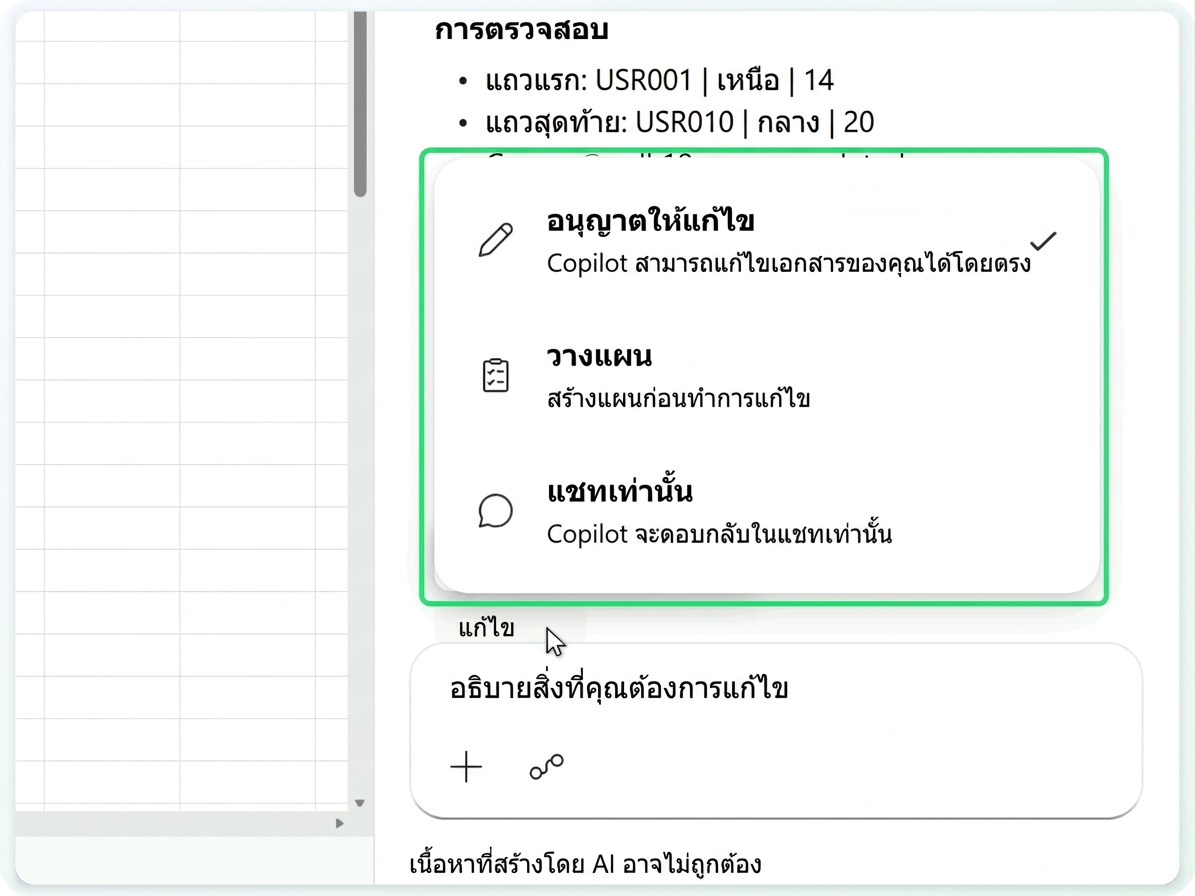The height and width of the screenshot is (896, 1195).
Task: Switch to แชทเท่านั้น mode
Action: [767, 511]
